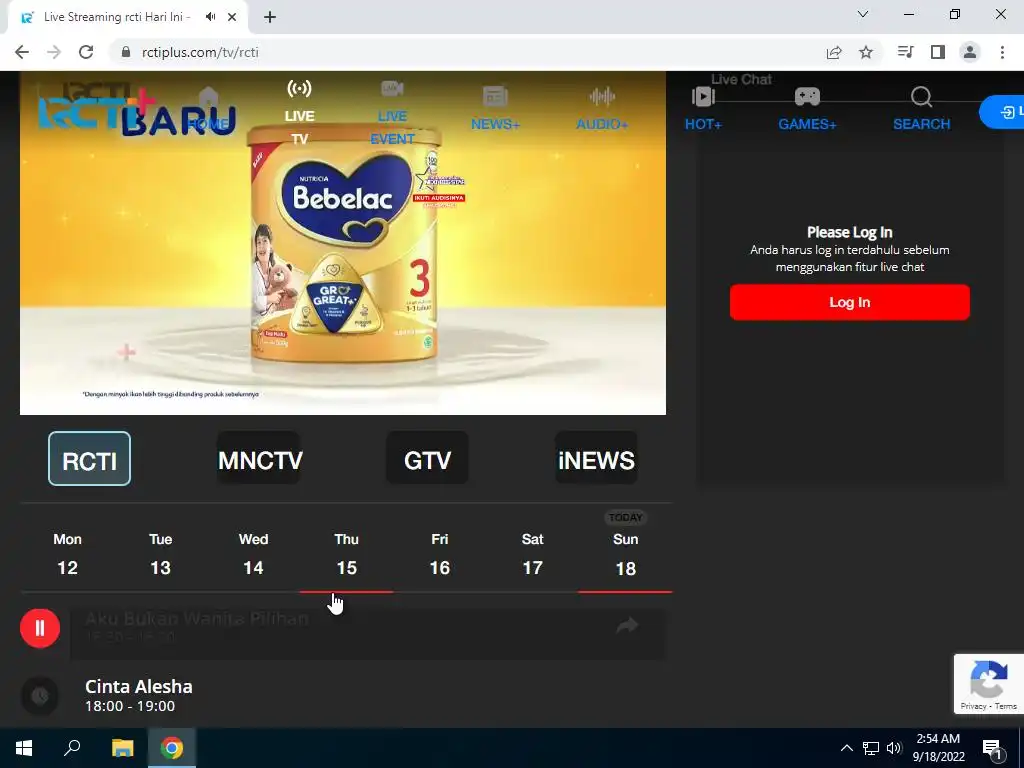The image size is (1024, 768).
Task: Bookmark this page with star icon
Action: pos(866,52)
